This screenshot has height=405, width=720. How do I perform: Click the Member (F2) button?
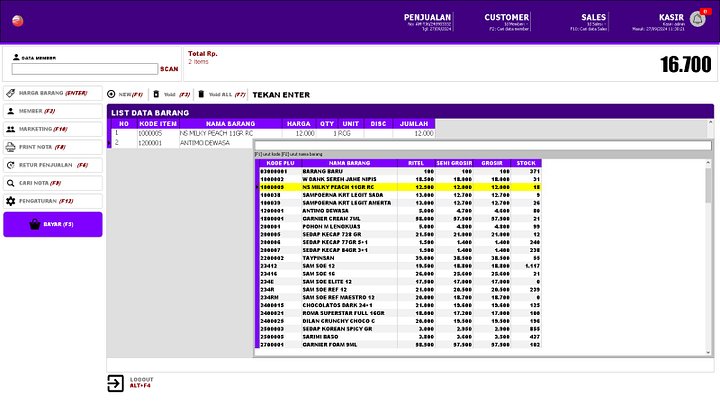[53, 111]
